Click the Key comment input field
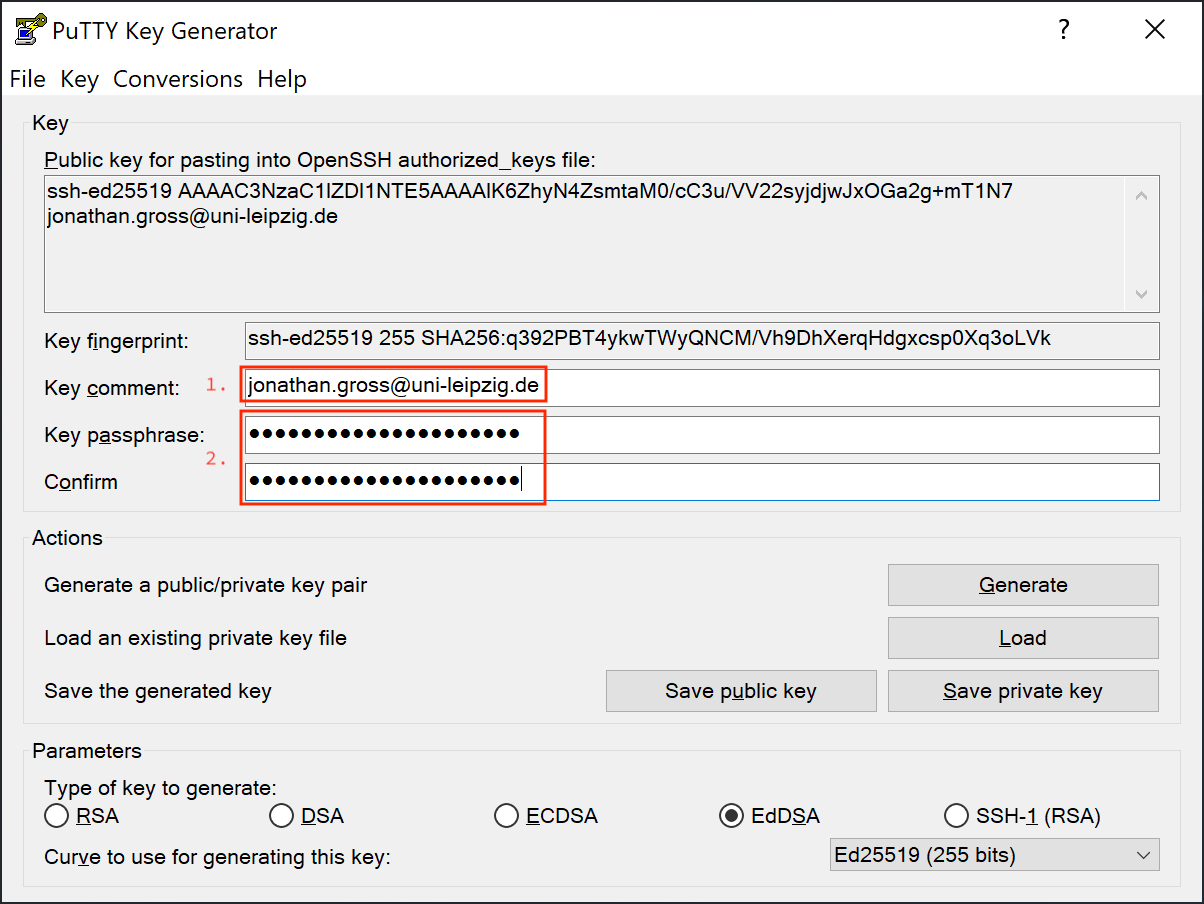Viewport: 1204px width, 904px height. click(702, 388)
